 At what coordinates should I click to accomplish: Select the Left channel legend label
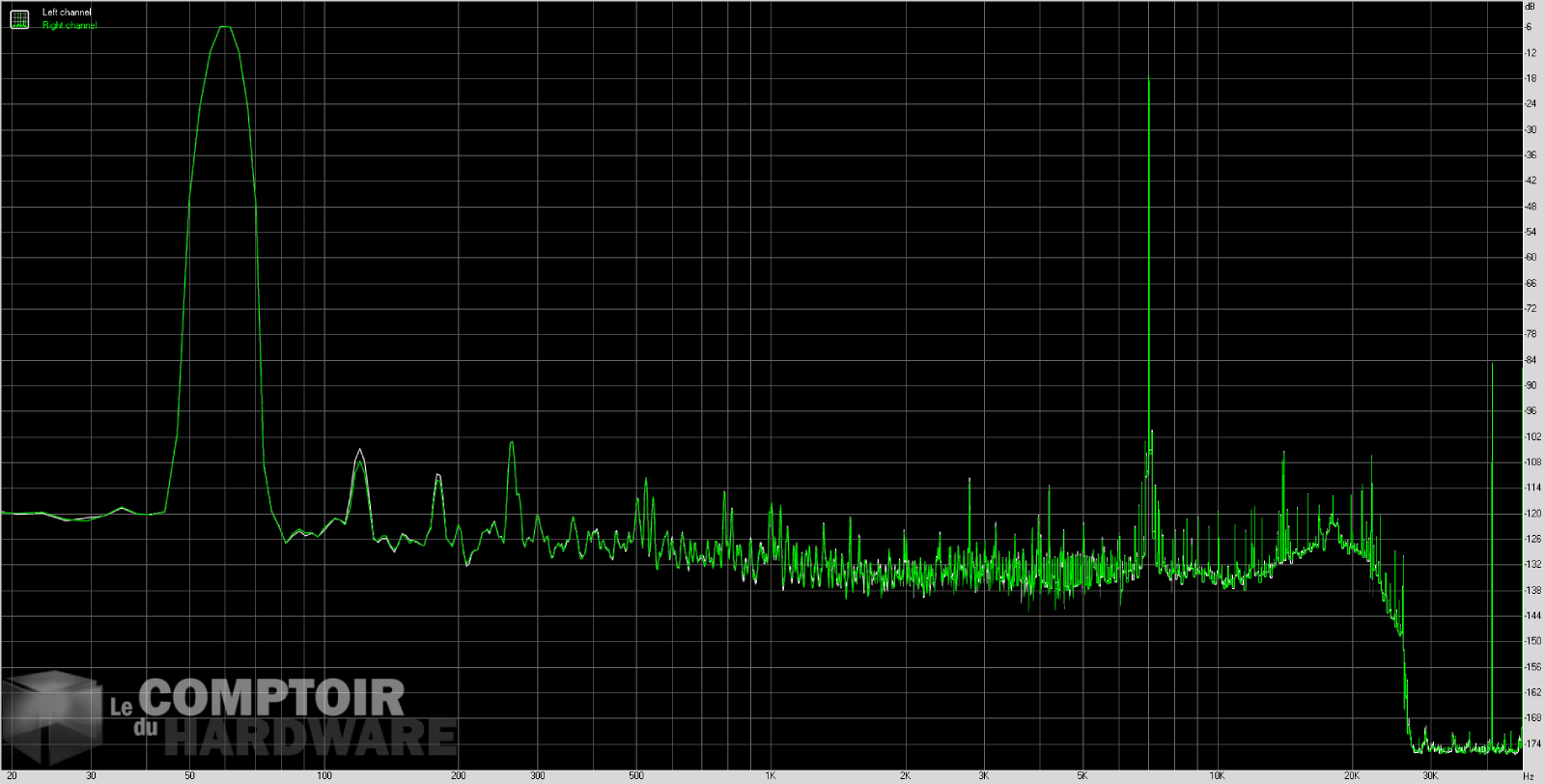coord(67,13)
